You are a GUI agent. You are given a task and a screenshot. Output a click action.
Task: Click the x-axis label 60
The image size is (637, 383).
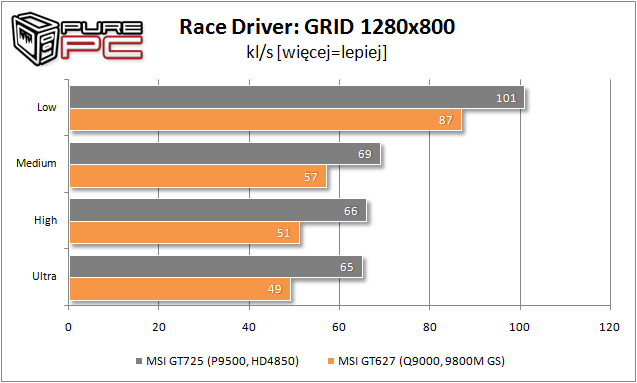[x=339, y=327]
